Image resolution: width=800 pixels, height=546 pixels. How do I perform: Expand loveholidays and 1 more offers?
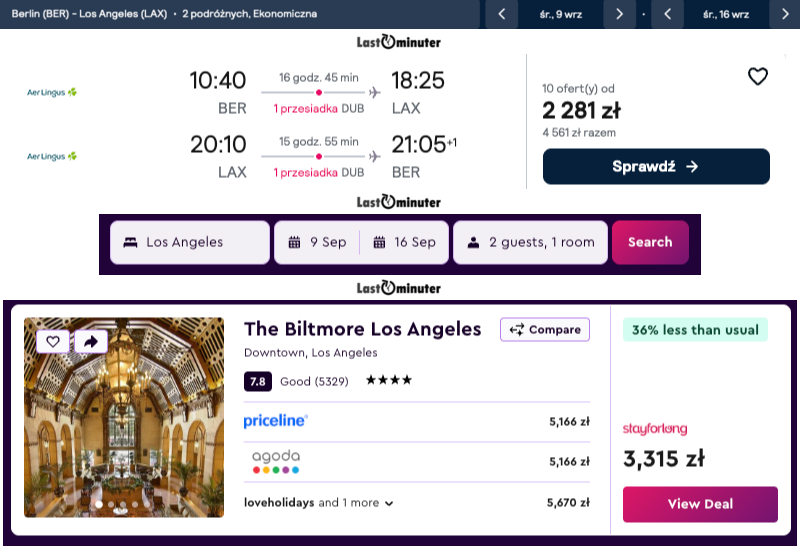click(x=319, y=503)
